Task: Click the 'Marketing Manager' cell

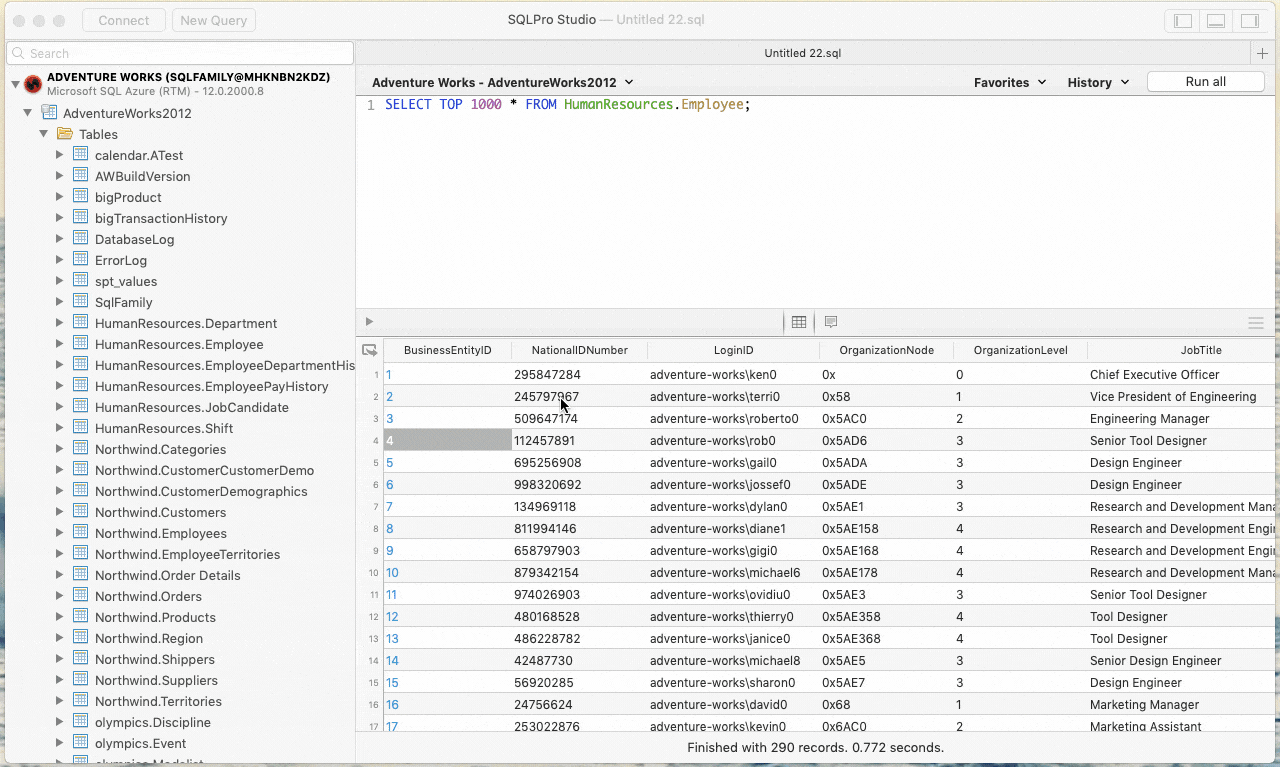Action: 1144,705
